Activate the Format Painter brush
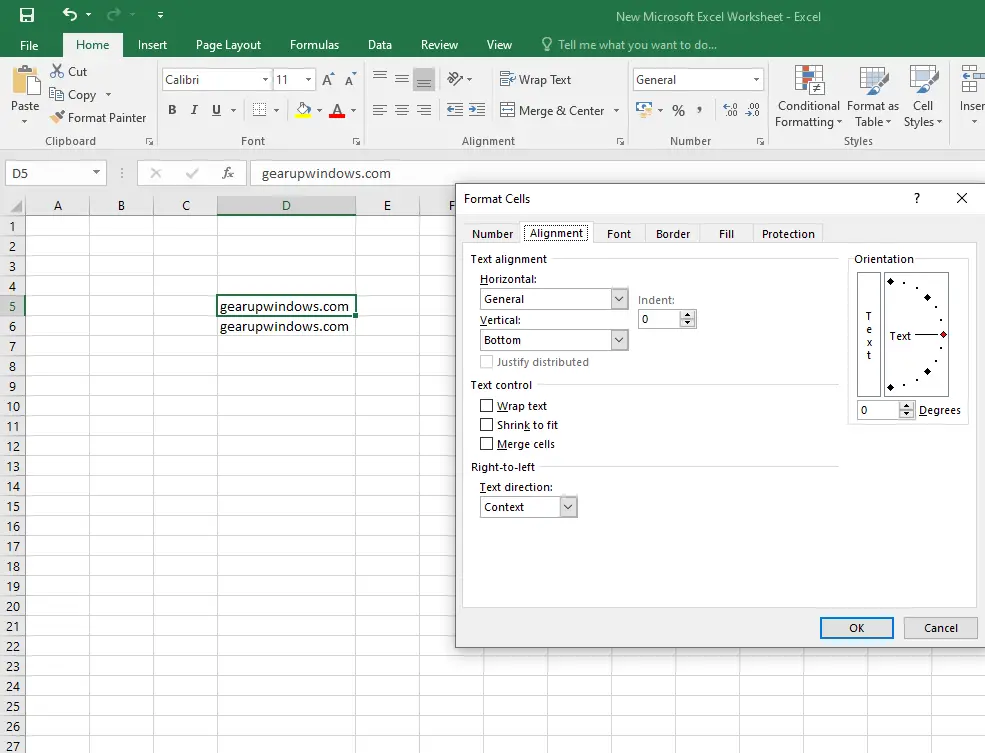The height and width of the screenshot is (753, 985). click(57, 117)
